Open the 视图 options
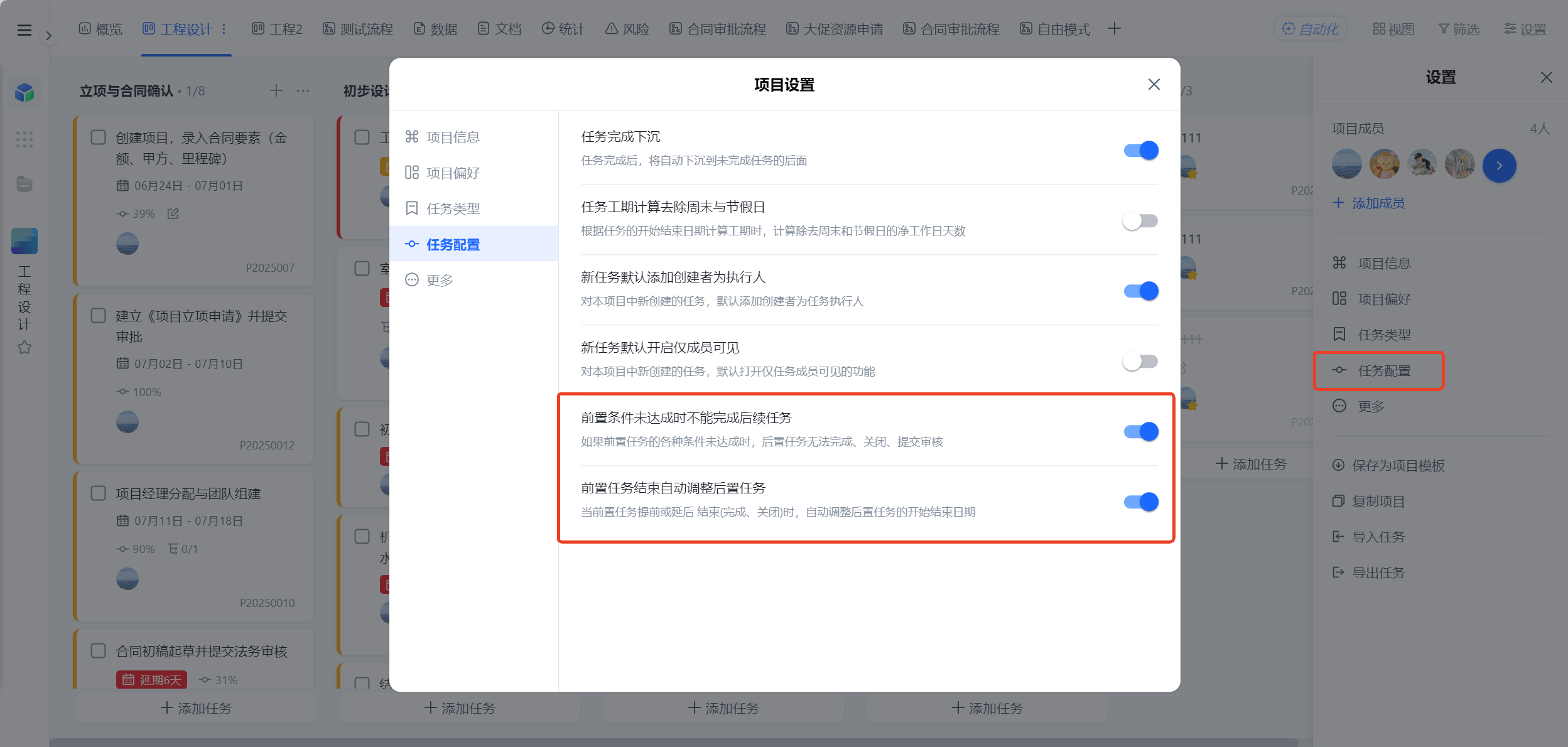Viewport: 1568px width, 747px height. 1393,29
